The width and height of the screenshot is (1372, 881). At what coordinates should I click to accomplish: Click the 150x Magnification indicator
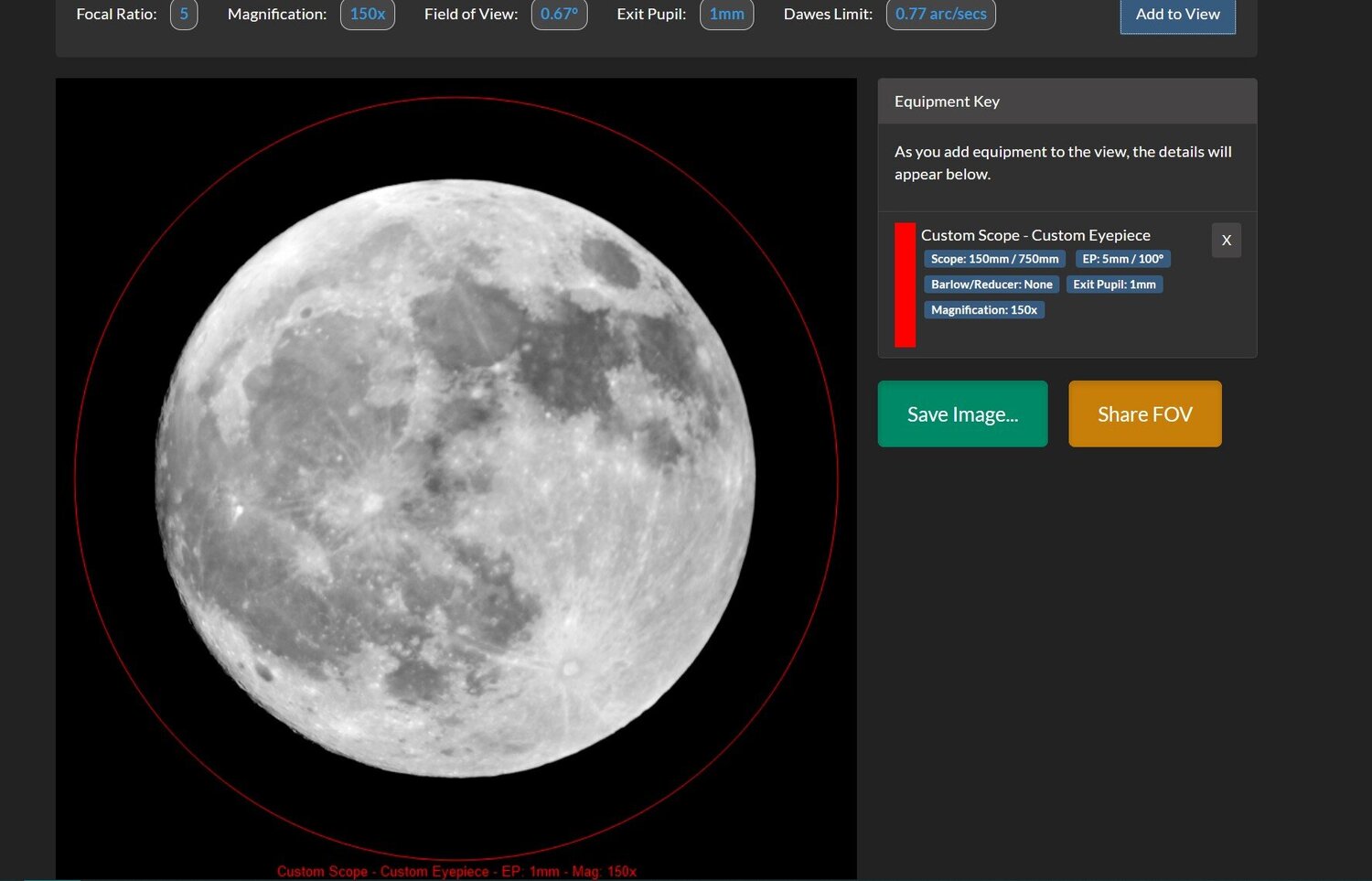[x=368, y=14]
